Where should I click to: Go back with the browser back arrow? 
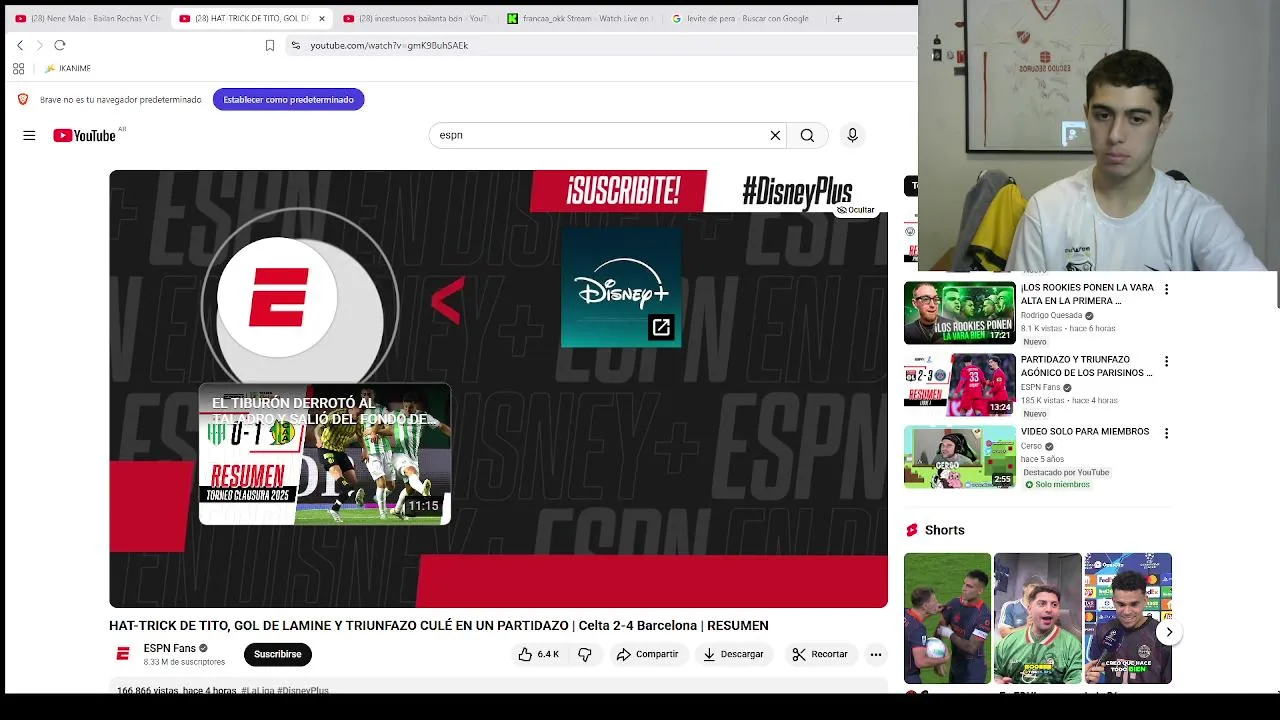(x=20, y=45)
